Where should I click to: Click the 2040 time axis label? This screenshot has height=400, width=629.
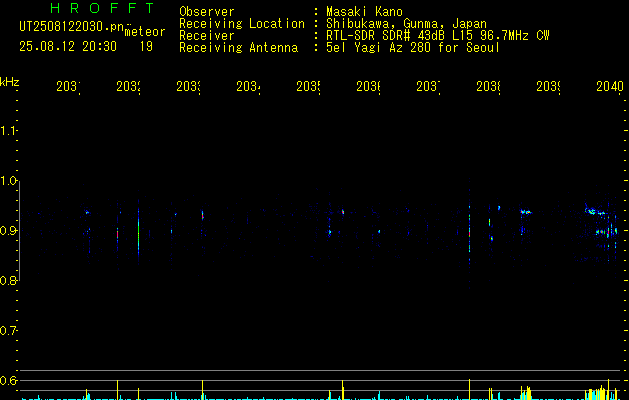610,86
